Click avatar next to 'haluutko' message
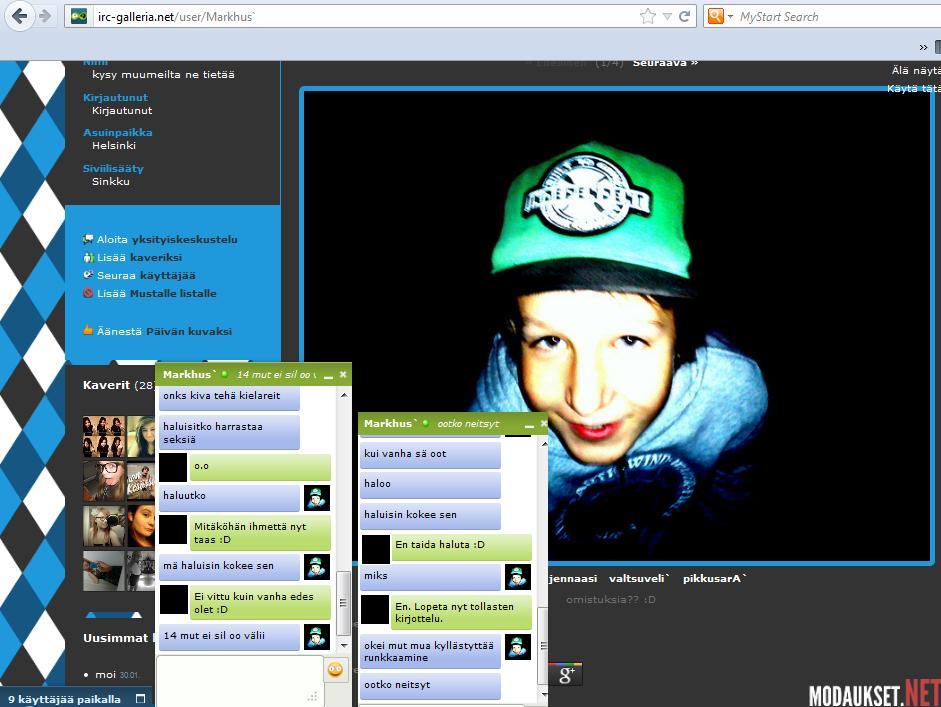Image resolution: width=941 pixels, height=707 pixels. coord(317,498)
